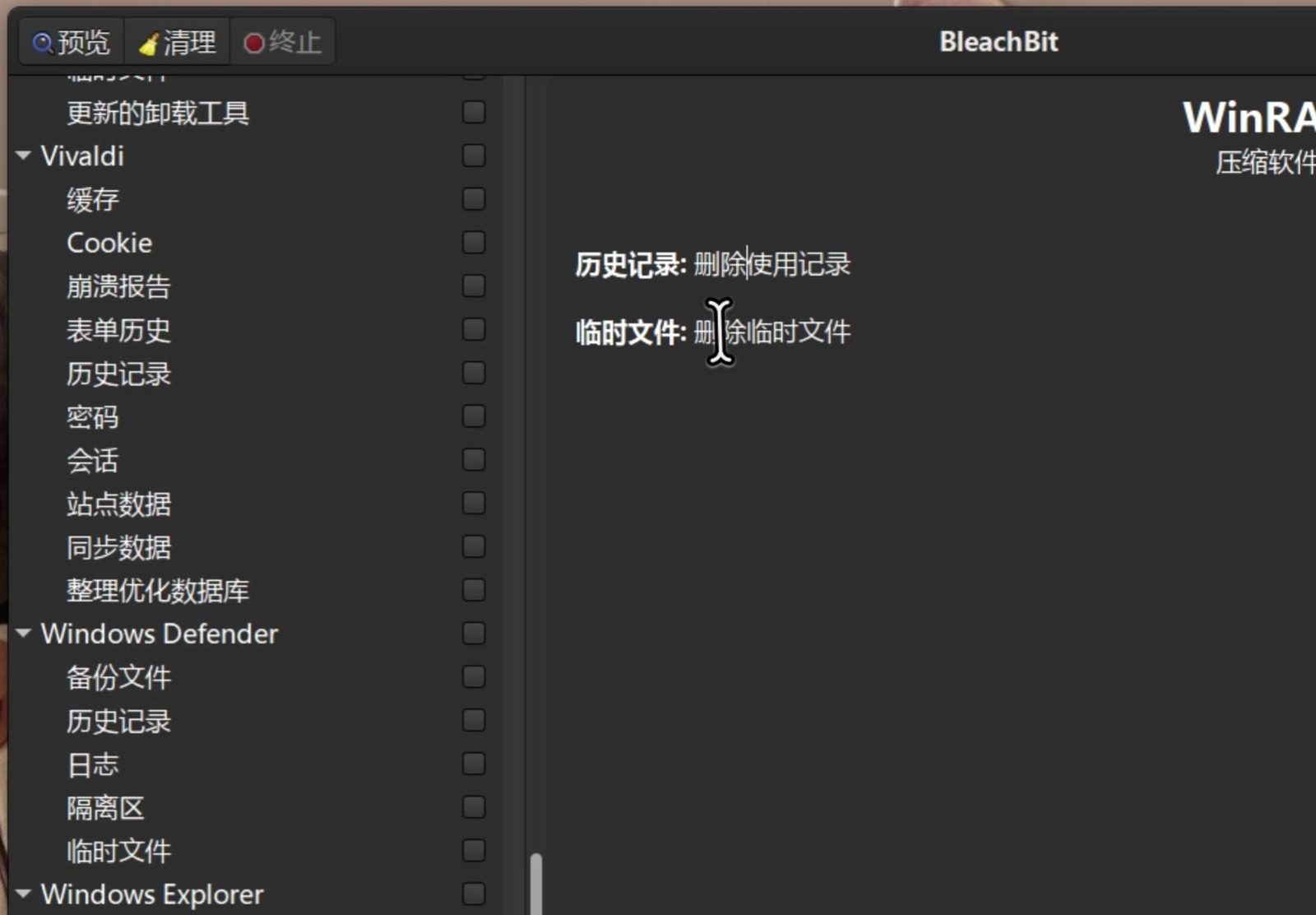The width and height of the screenshot is (1316, 915).
Task: Click the 历史记录: 删除使用记录 description text
Action: pos(712,264)
